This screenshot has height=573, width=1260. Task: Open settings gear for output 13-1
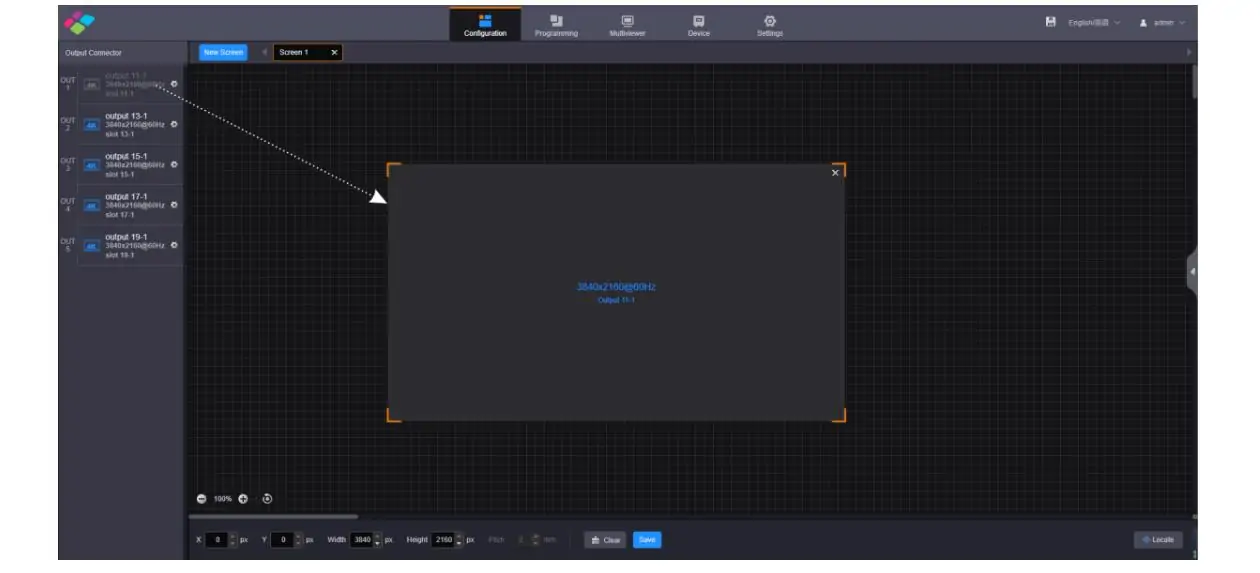pos(174,124)
